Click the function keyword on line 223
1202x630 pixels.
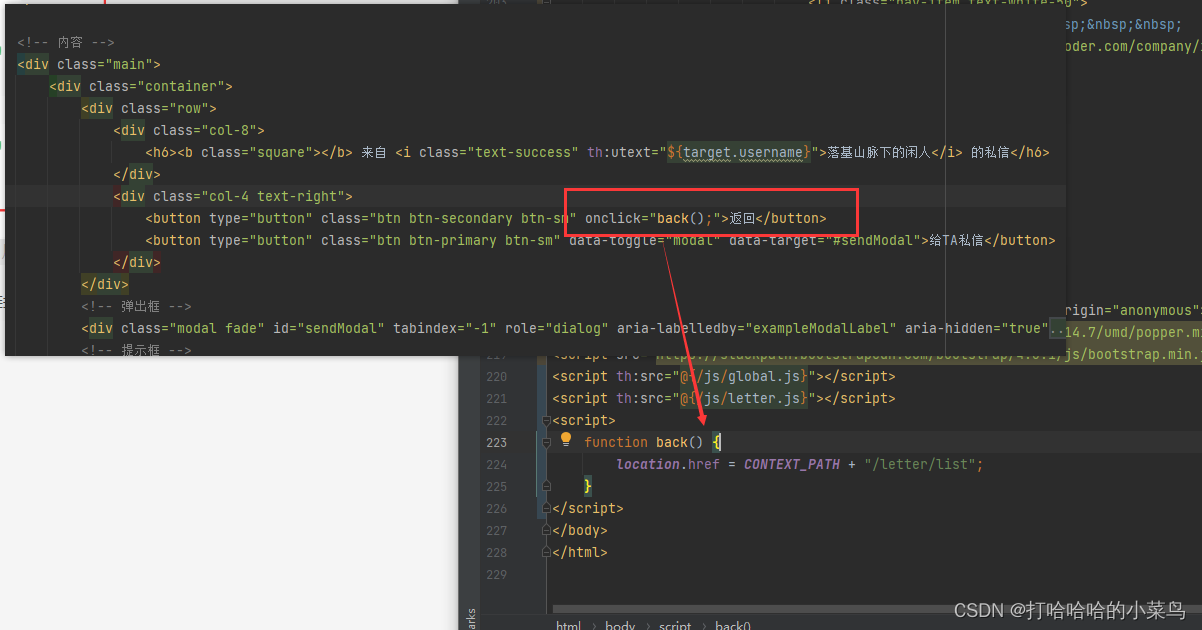point(616,443)
